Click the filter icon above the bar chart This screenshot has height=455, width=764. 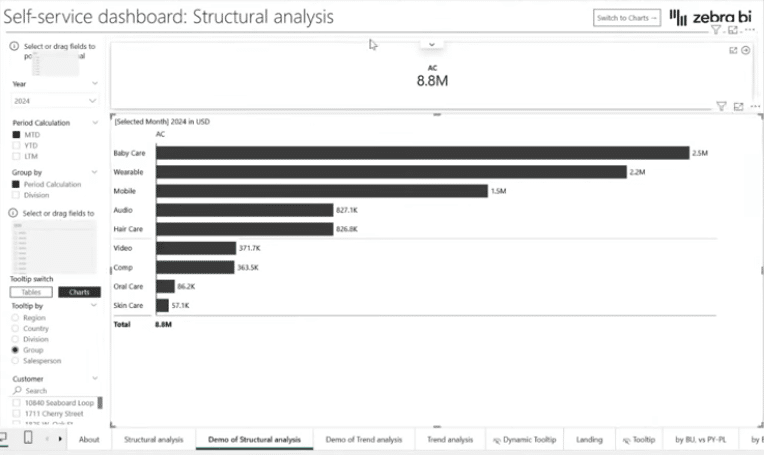pyautogui.click(x=721, y=106)
